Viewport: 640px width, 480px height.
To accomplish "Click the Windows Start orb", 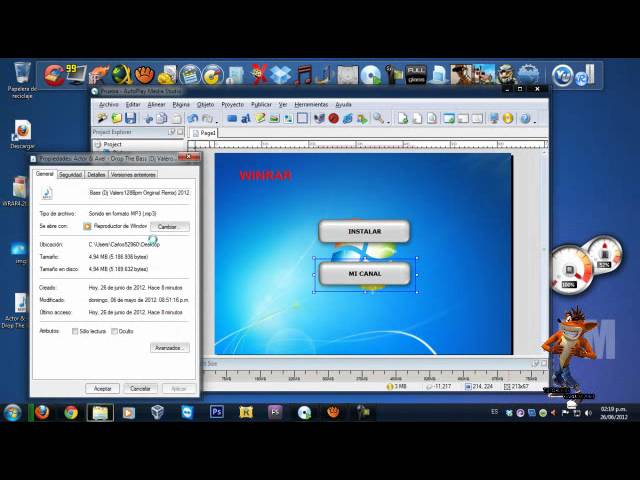I will tap(13, 413).
